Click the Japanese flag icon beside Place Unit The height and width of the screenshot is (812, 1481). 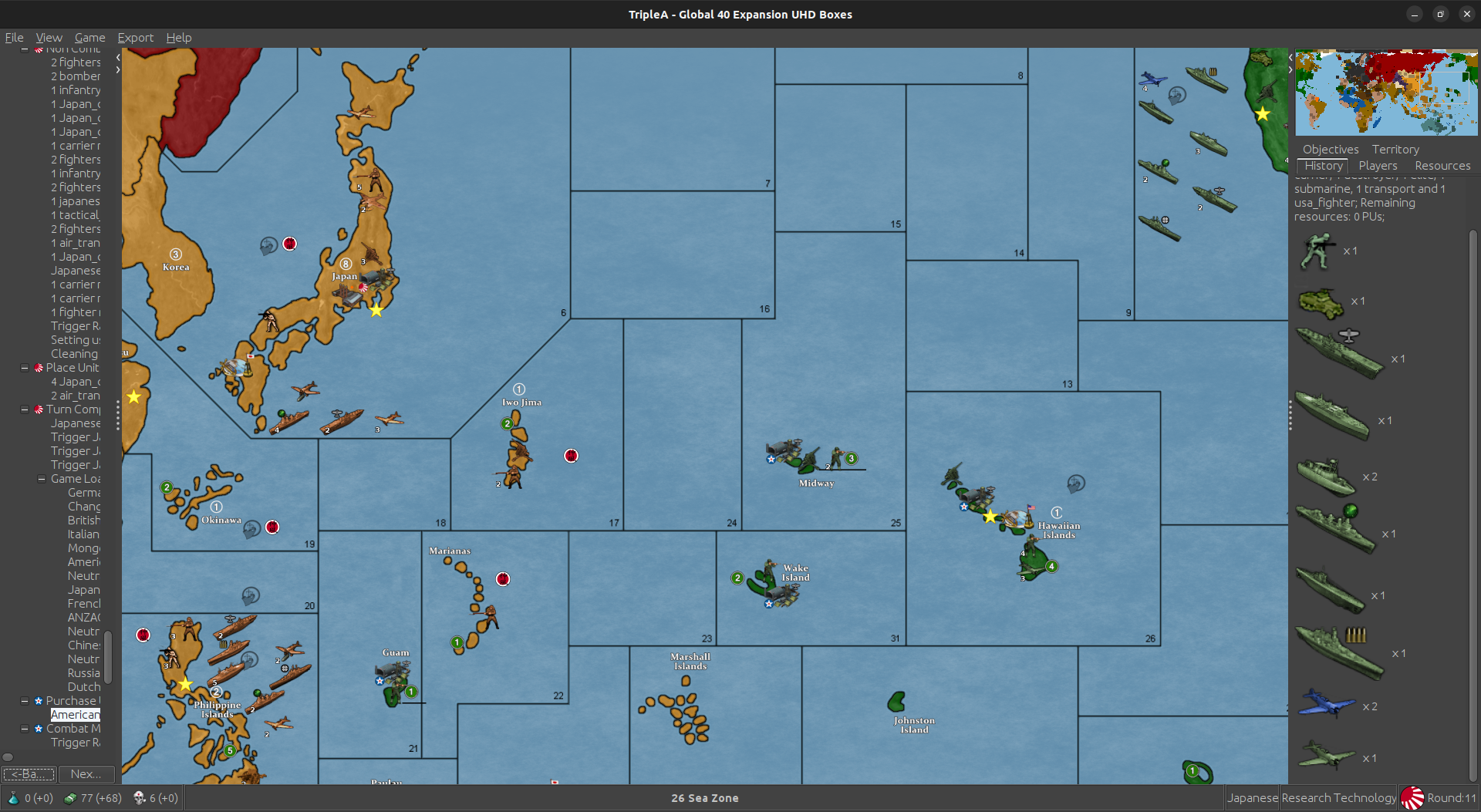tap(39, 368)
